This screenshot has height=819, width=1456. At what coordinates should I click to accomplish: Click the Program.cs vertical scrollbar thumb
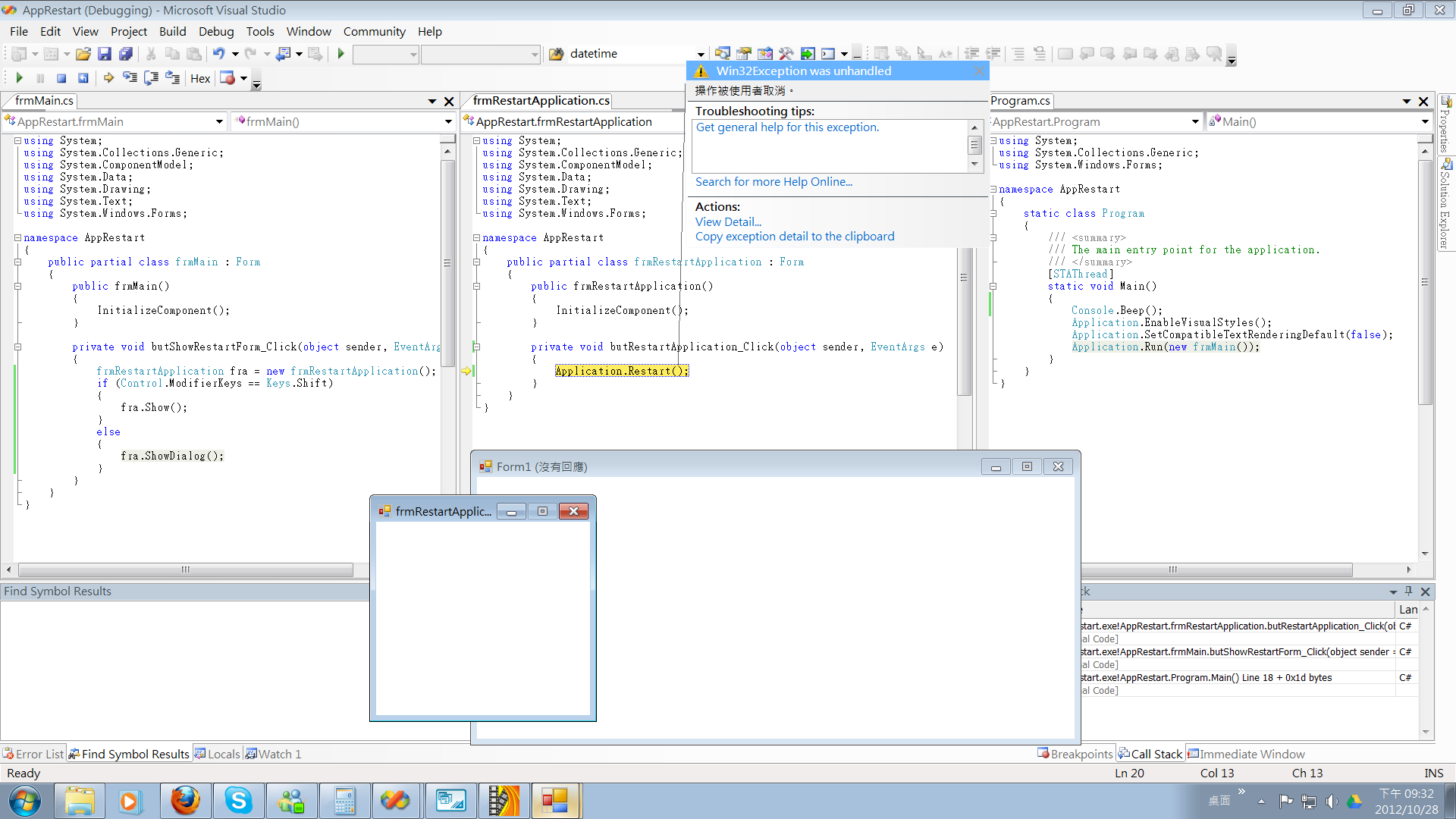[x=1425, y=282]
